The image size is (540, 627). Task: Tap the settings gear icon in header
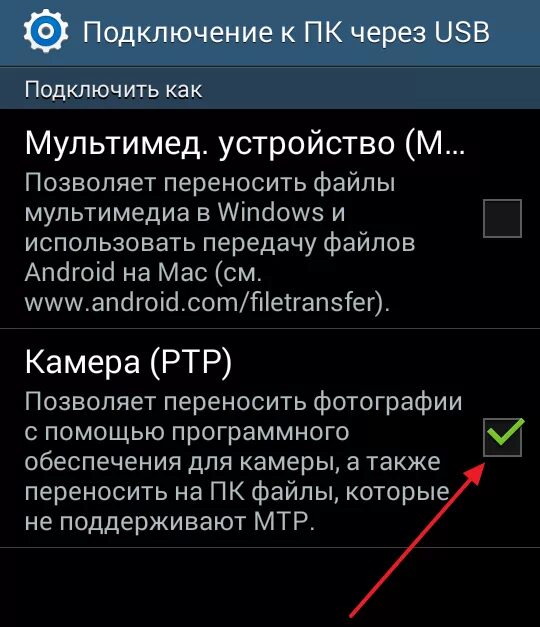pyautogui.click(x=46, y=32)
